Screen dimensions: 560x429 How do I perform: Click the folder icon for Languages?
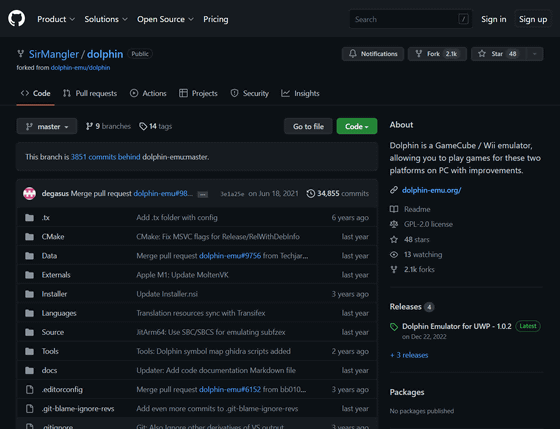(30, 313)
